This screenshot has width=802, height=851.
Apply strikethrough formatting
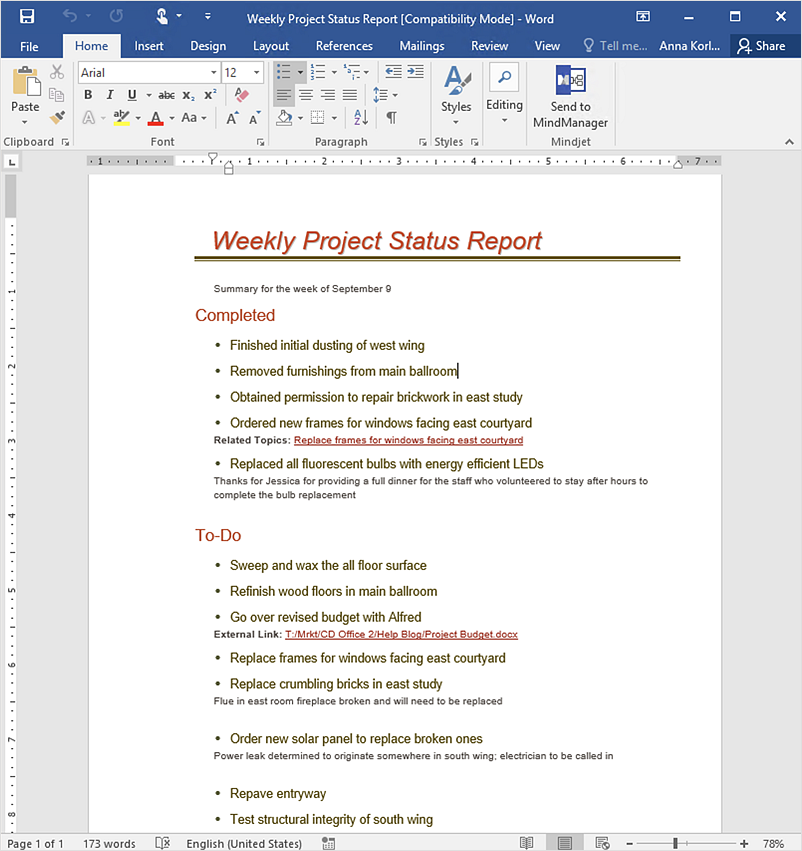click(166, 95)
